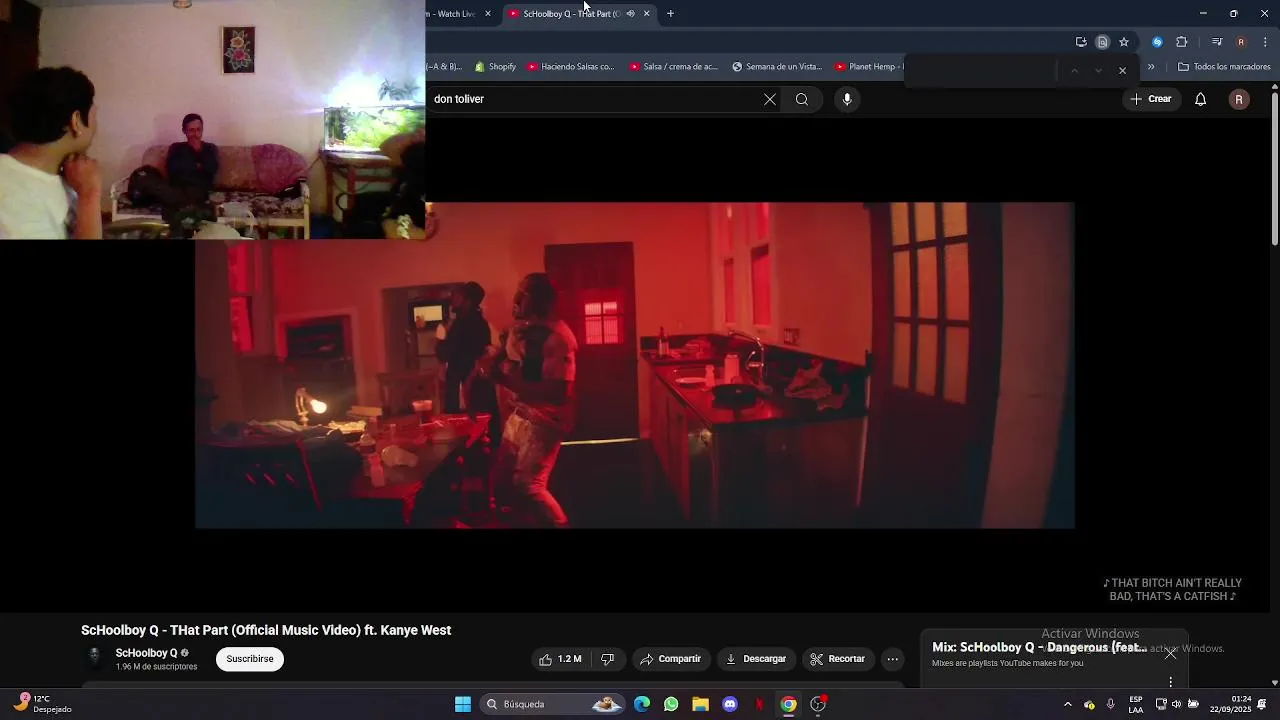This screenshot has height=720, width=1280.
Task: Open OBS Studio taskbar icon
Action: (x=818, y=704)
